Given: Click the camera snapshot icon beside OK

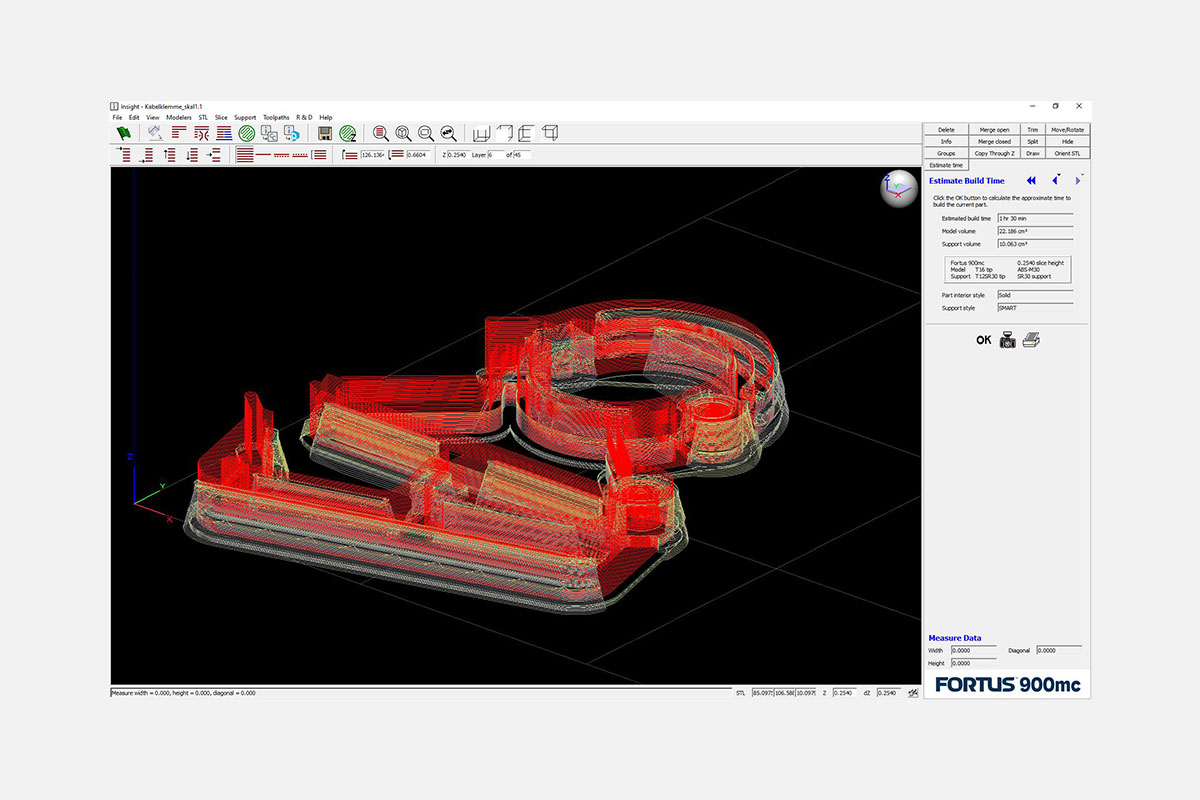Looking at the screenshot, I should point(1008,340).
